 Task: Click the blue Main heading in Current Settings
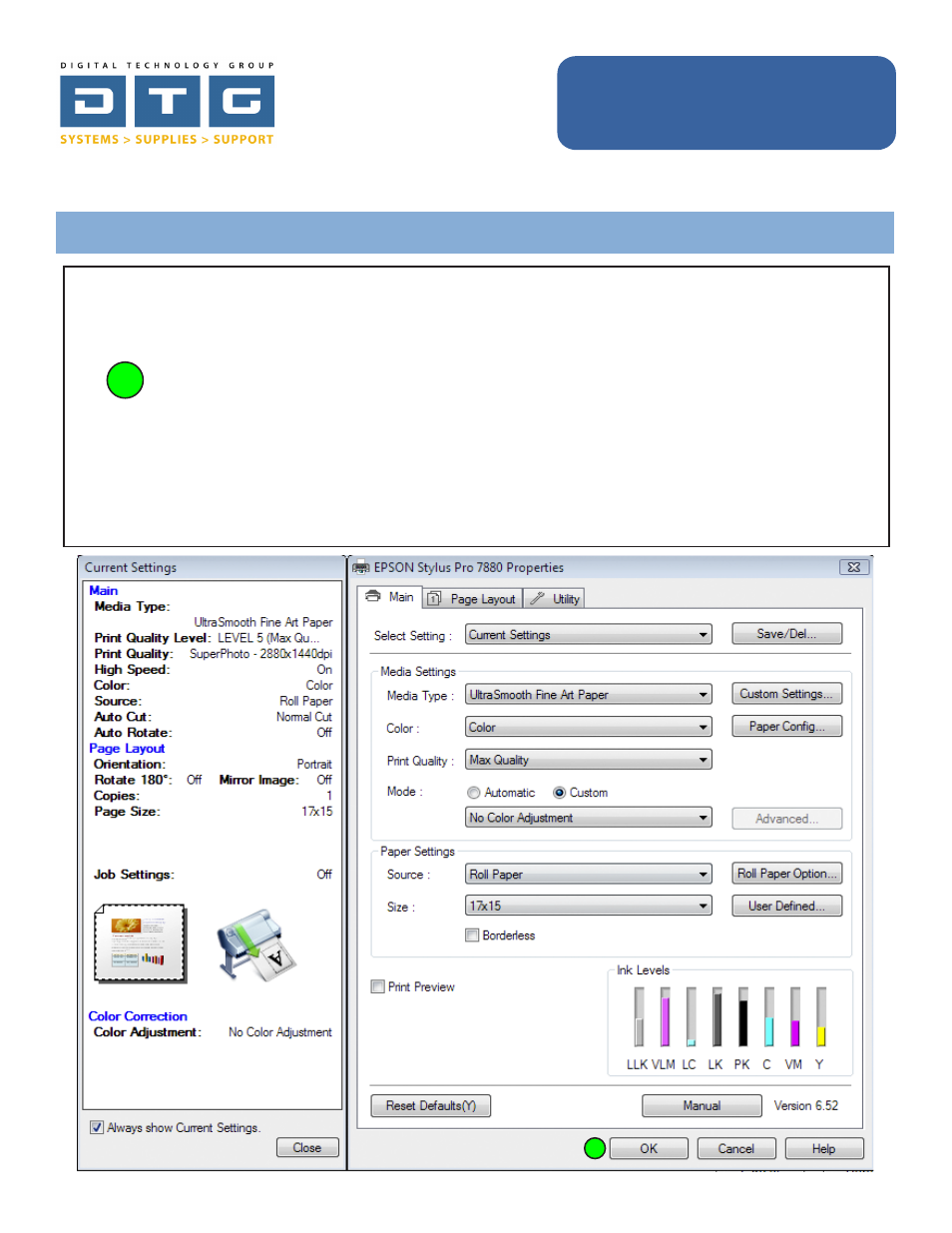pyautogui.click(x=103, y=591)
